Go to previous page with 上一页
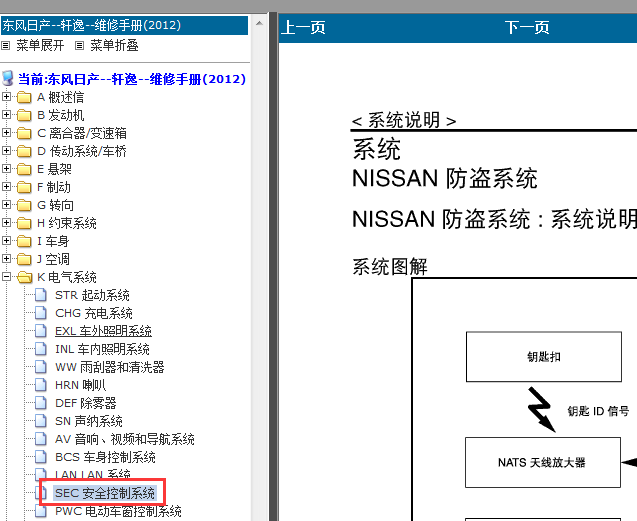Screen dimensions: 637x521 [x=303, y=28]
